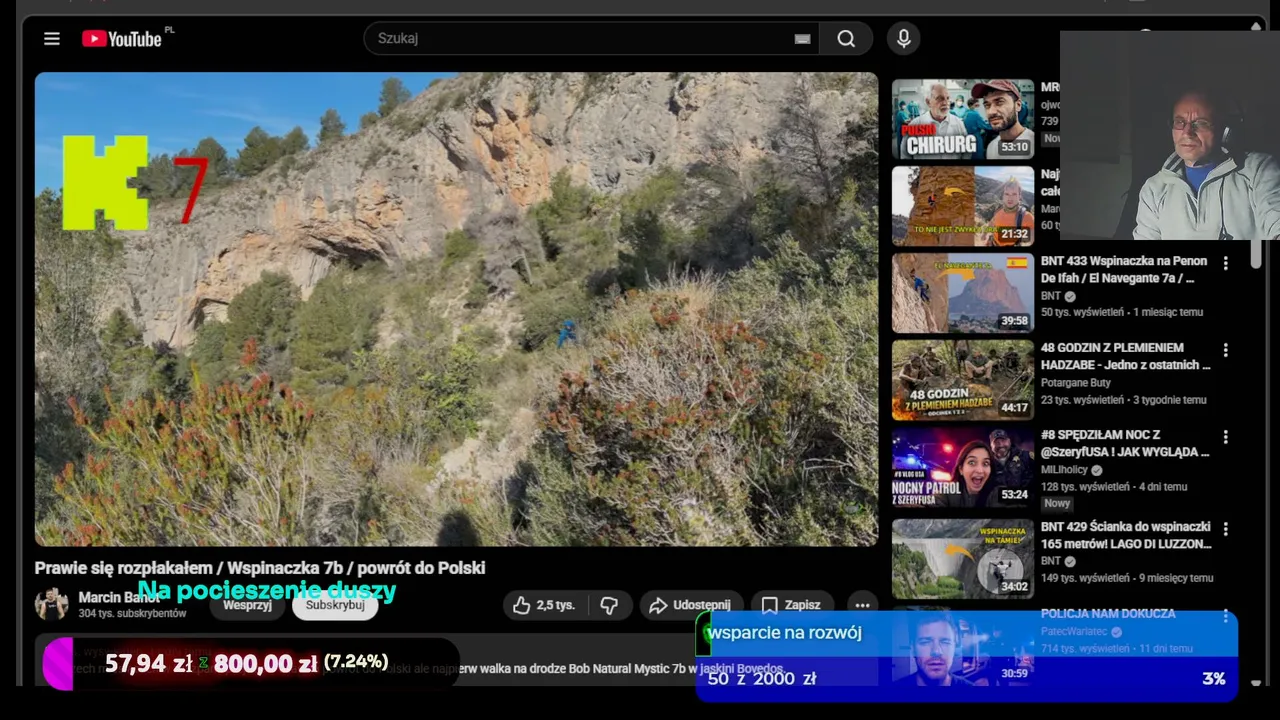
Task: Go to YouTube home via logo
Action: pyautogui.click(x=121, y=39)
